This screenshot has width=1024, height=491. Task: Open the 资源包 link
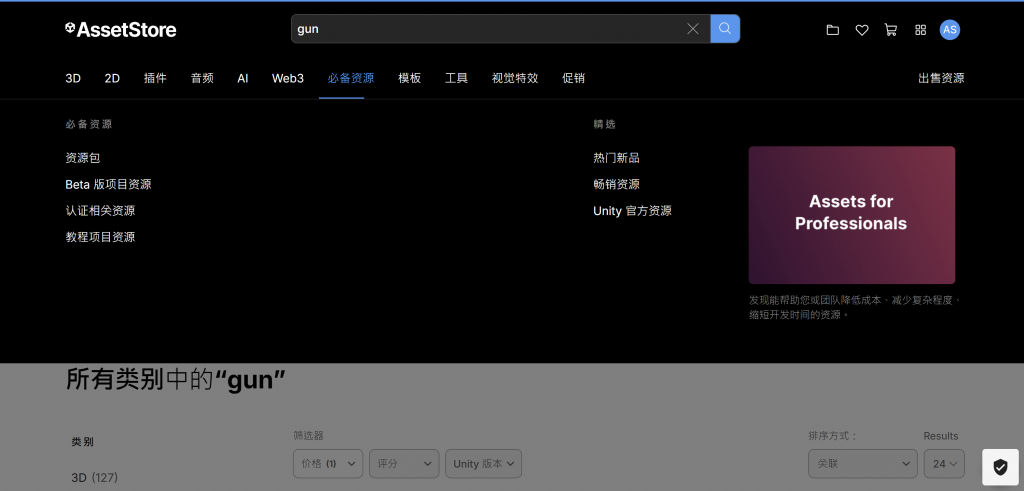pos(83,158)
